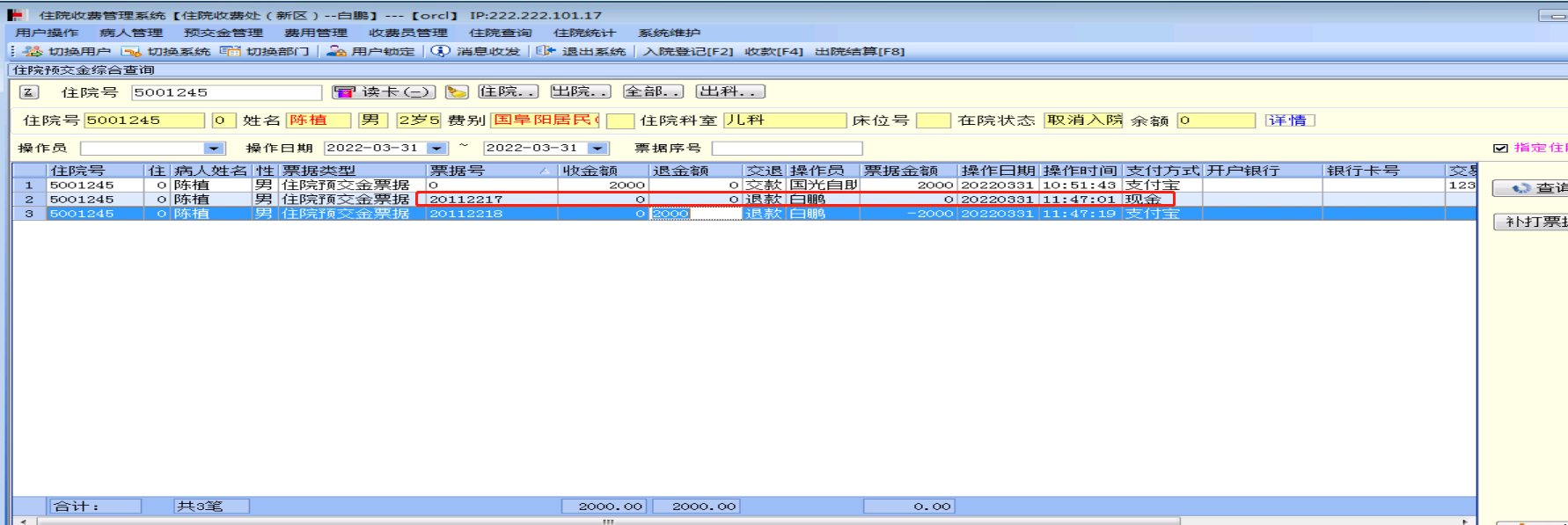
Task: Click the edited 退金额 cell 2000 in row 3
Action: coord(695,214)
